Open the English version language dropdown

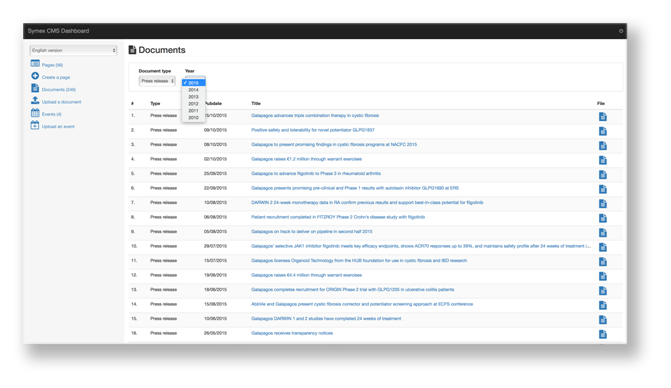(x=73, y=50)
